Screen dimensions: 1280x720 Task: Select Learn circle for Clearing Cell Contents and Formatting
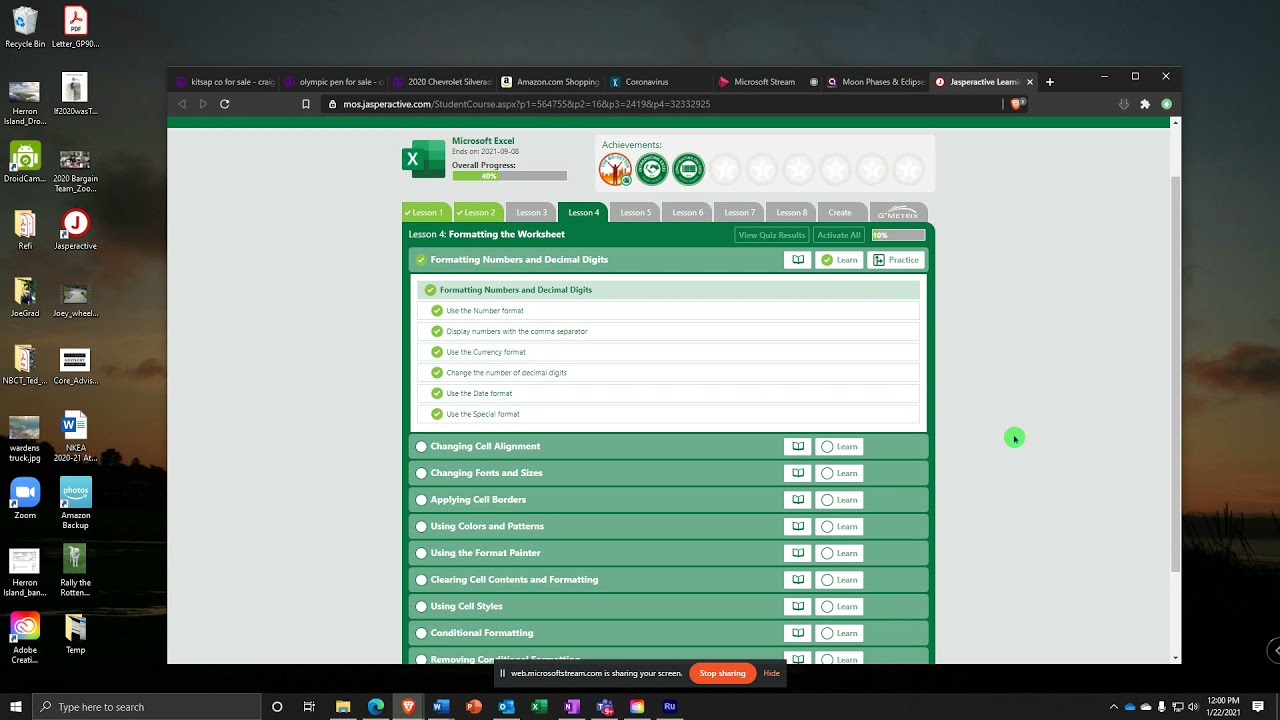pyautogui.click(x=827, y=580)
